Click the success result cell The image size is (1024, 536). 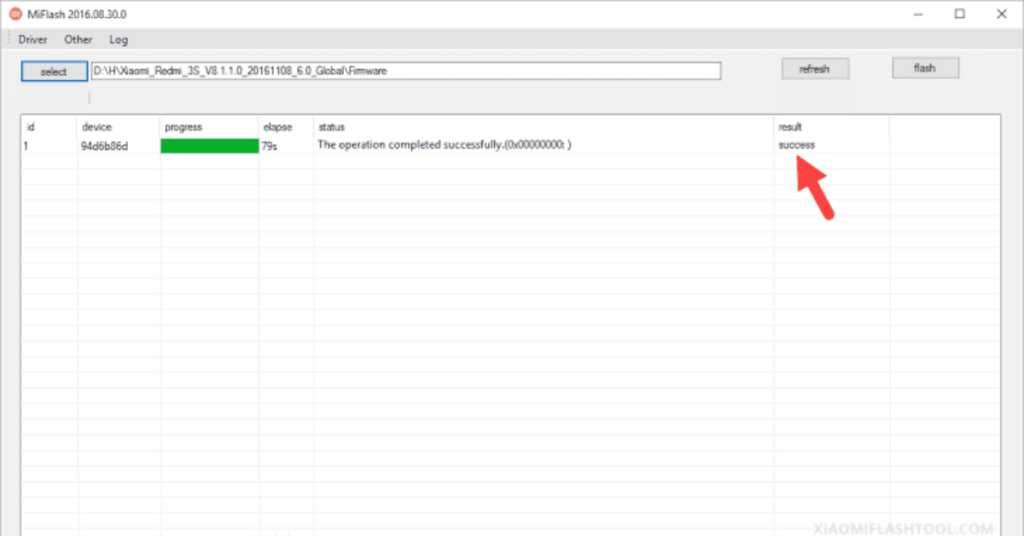coord(796,145)
